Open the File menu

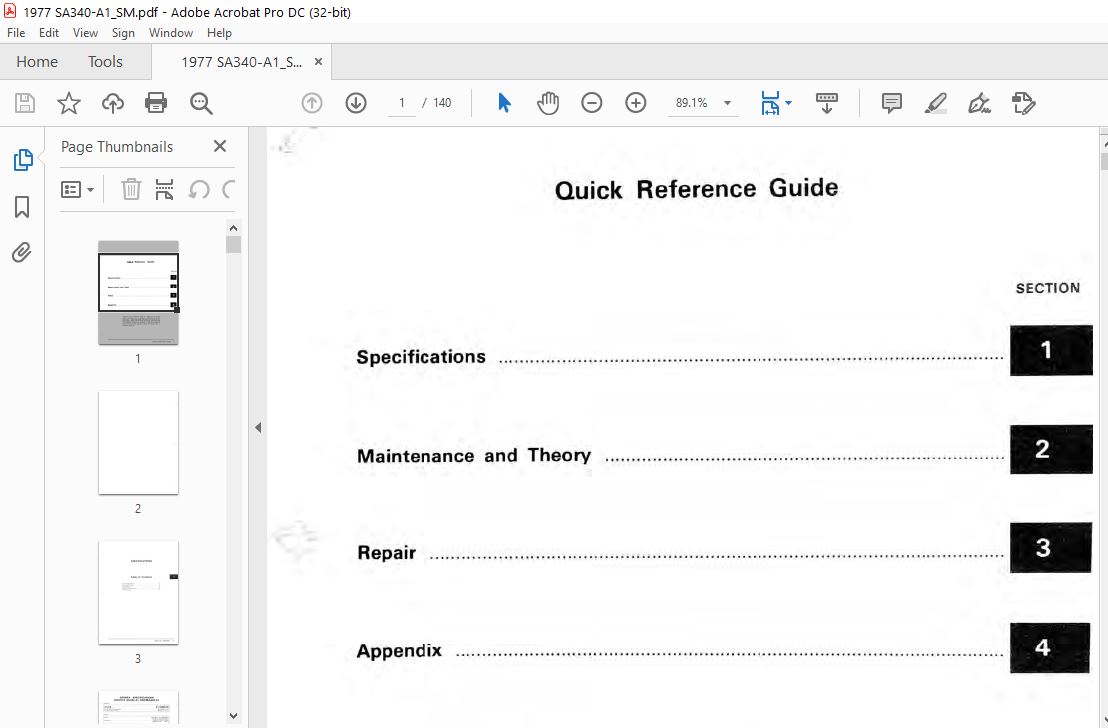click(x=16, y=33)
